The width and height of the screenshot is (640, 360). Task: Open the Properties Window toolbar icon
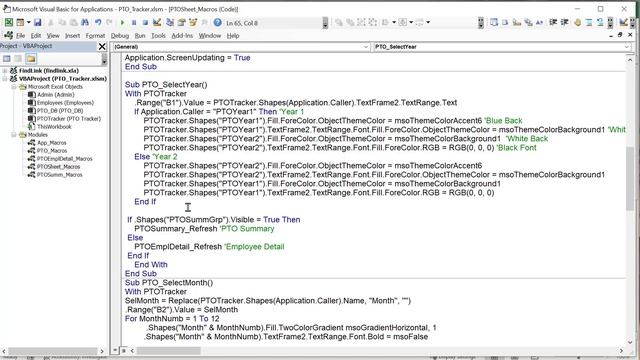point(181,22)
